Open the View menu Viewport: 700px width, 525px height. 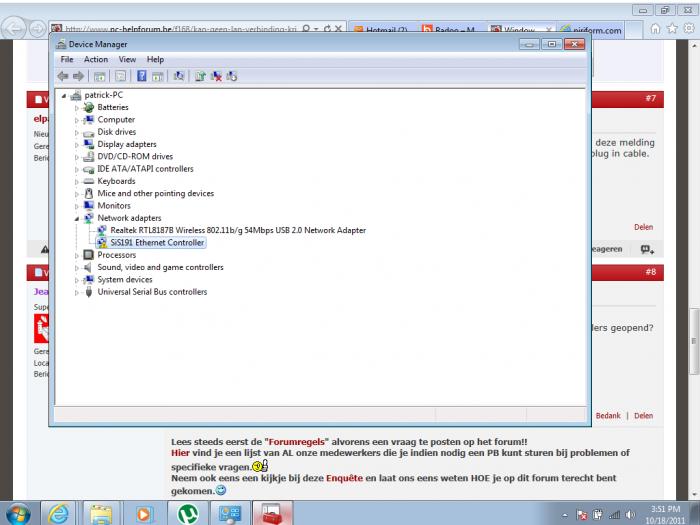point(127,59)
